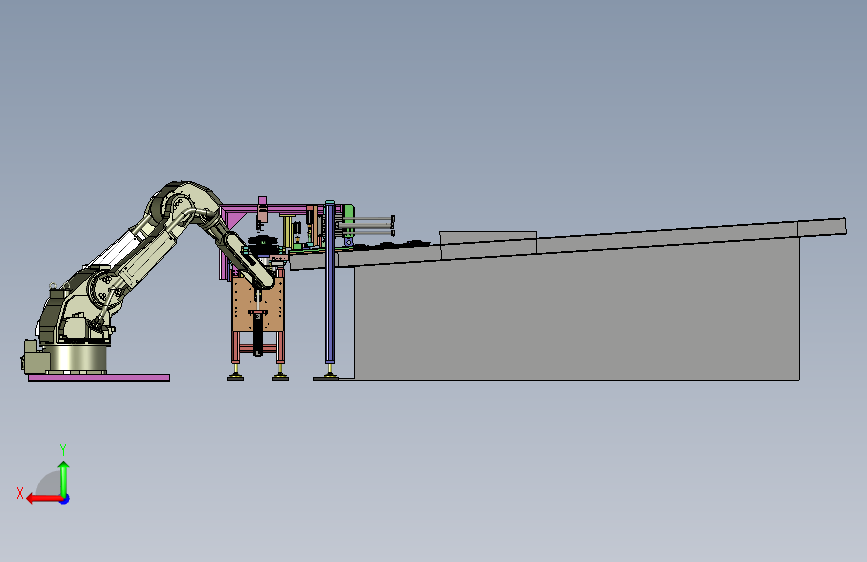
Task: Select the robot arm's cylindrical base
Action: pyautogui.click(x=79, y=358)
